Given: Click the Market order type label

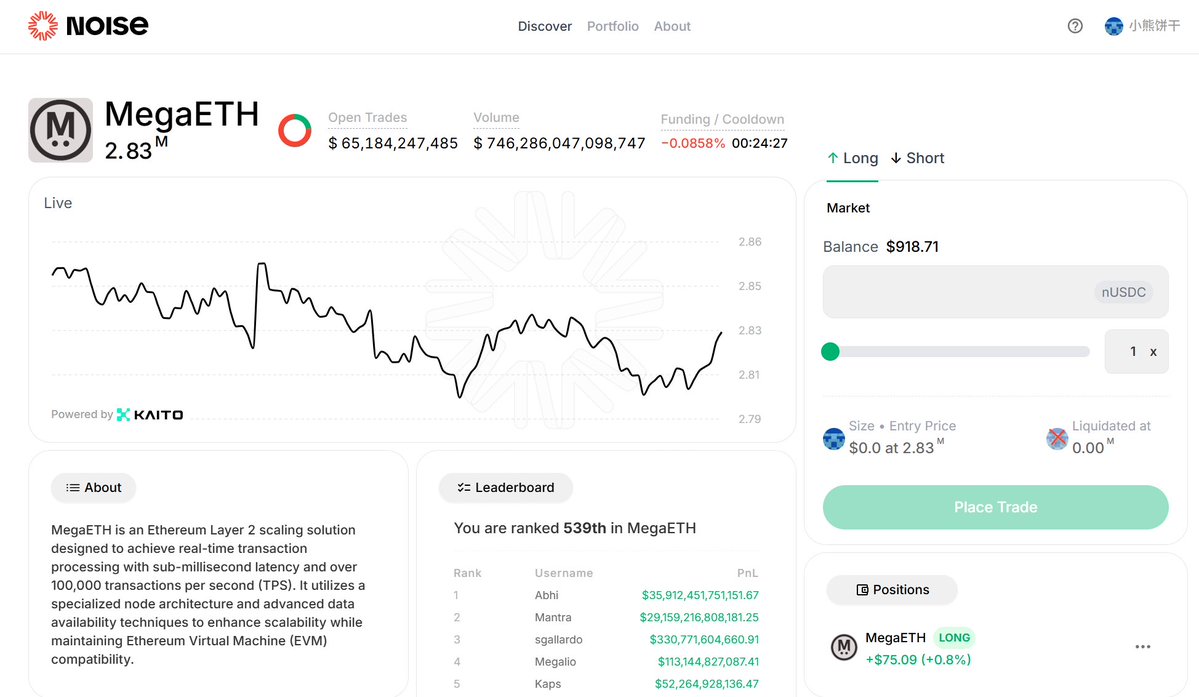Looking at the screenshot, I should 848,208.
